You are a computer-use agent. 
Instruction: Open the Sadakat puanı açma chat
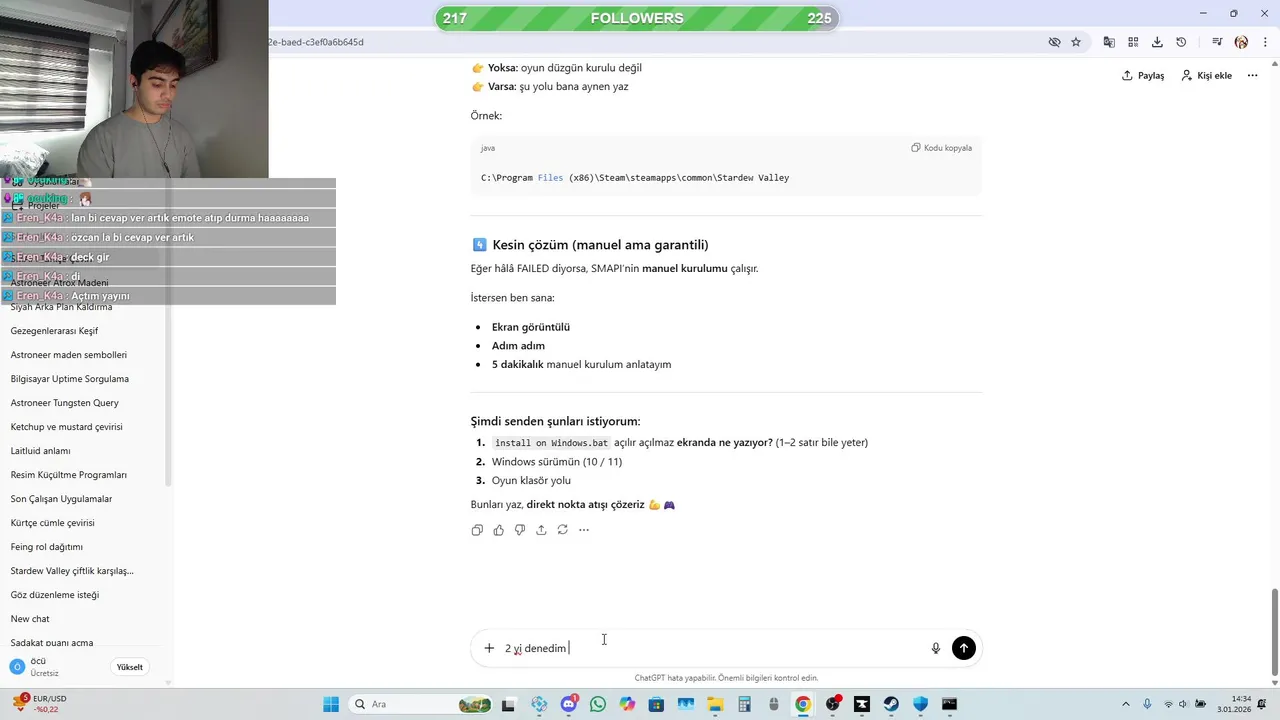[52, 643]
